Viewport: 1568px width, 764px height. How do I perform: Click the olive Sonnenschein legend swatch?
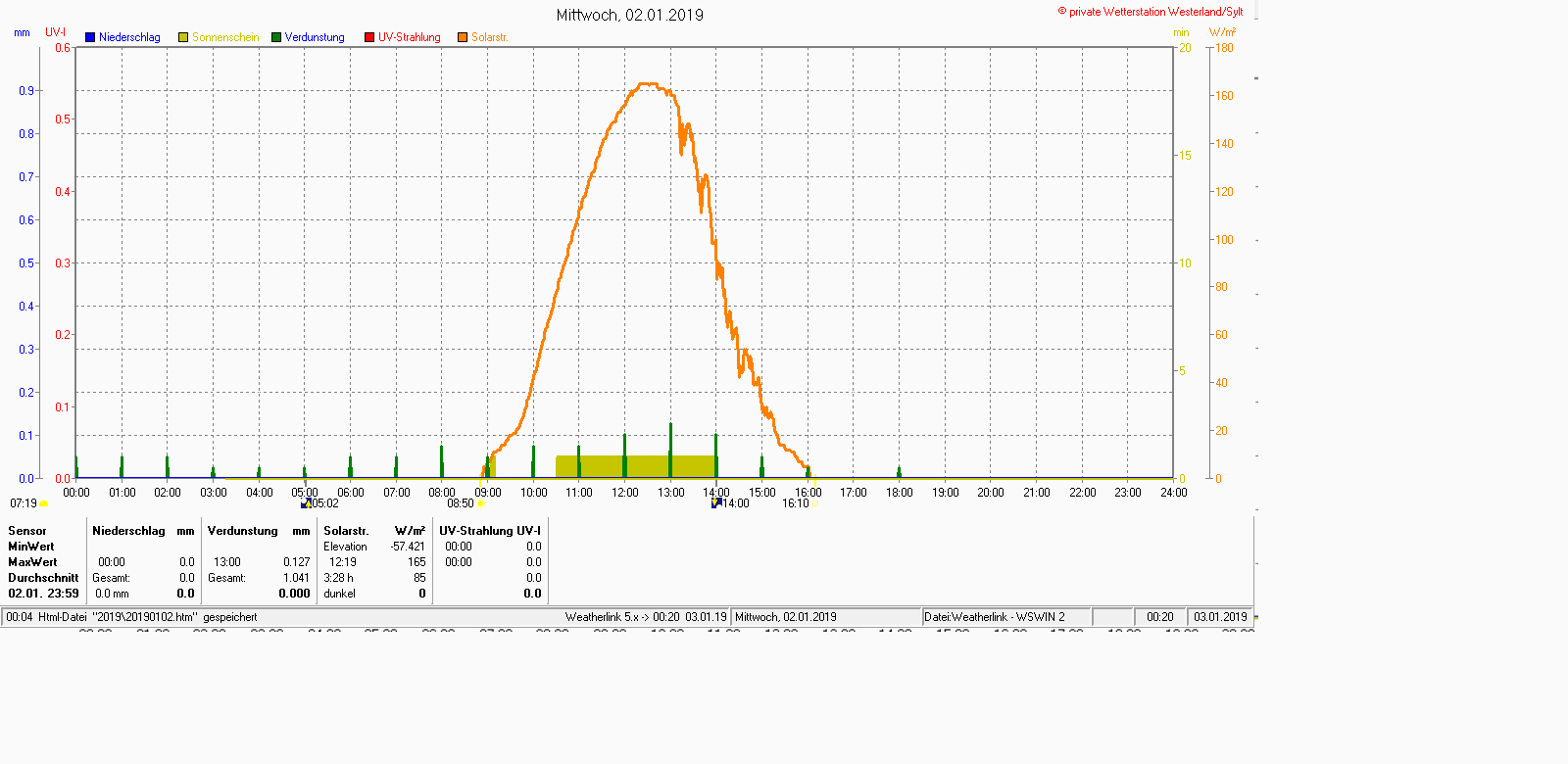pos(183,37)
